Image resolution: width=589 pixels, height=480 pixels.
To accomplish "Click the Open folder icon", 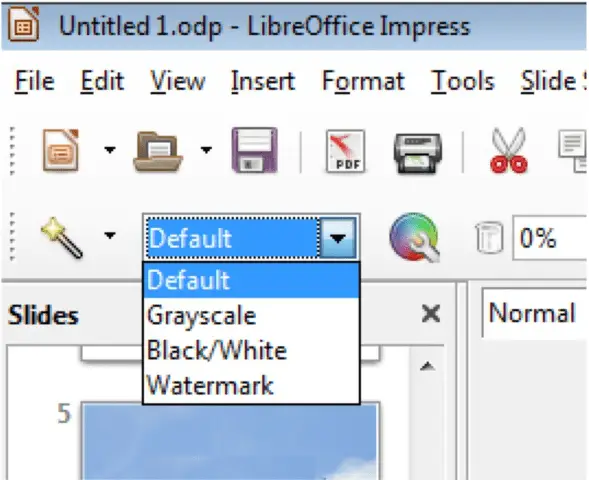I will (158, 151).
